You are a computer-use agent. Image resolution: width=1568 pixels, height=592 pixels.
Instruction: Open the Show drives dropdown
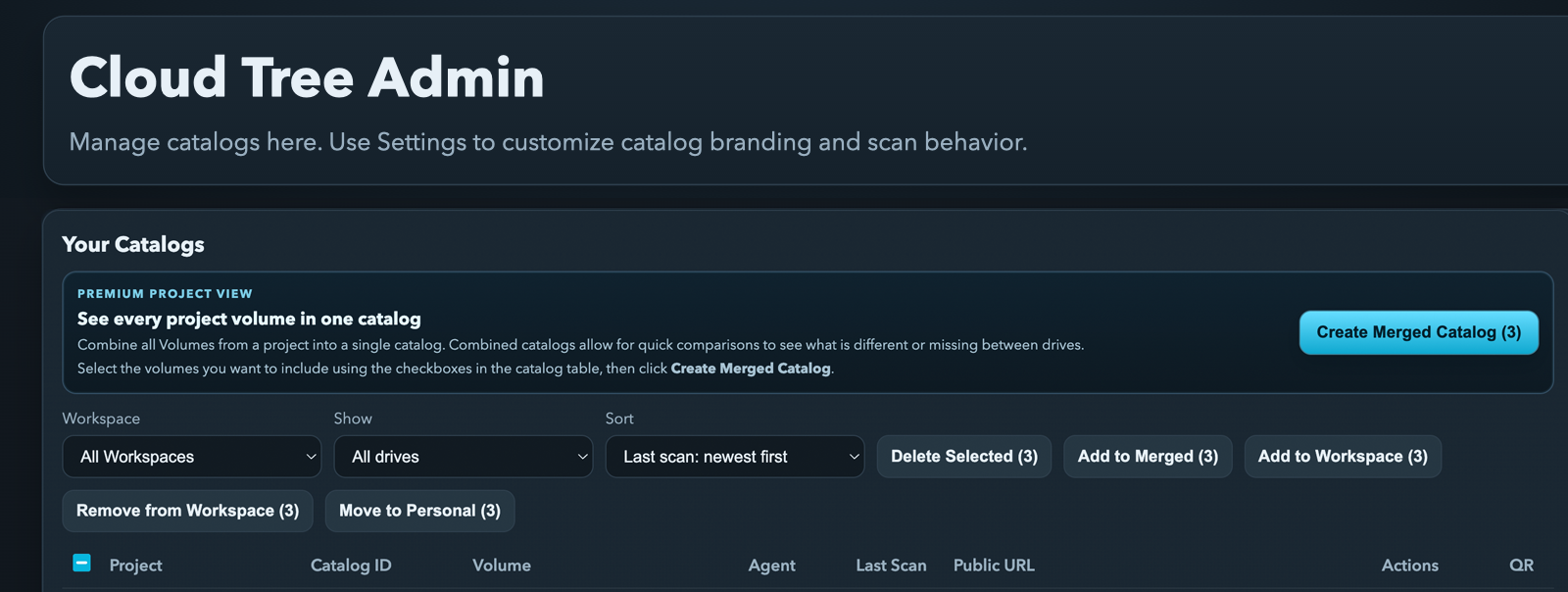(463, 456)
